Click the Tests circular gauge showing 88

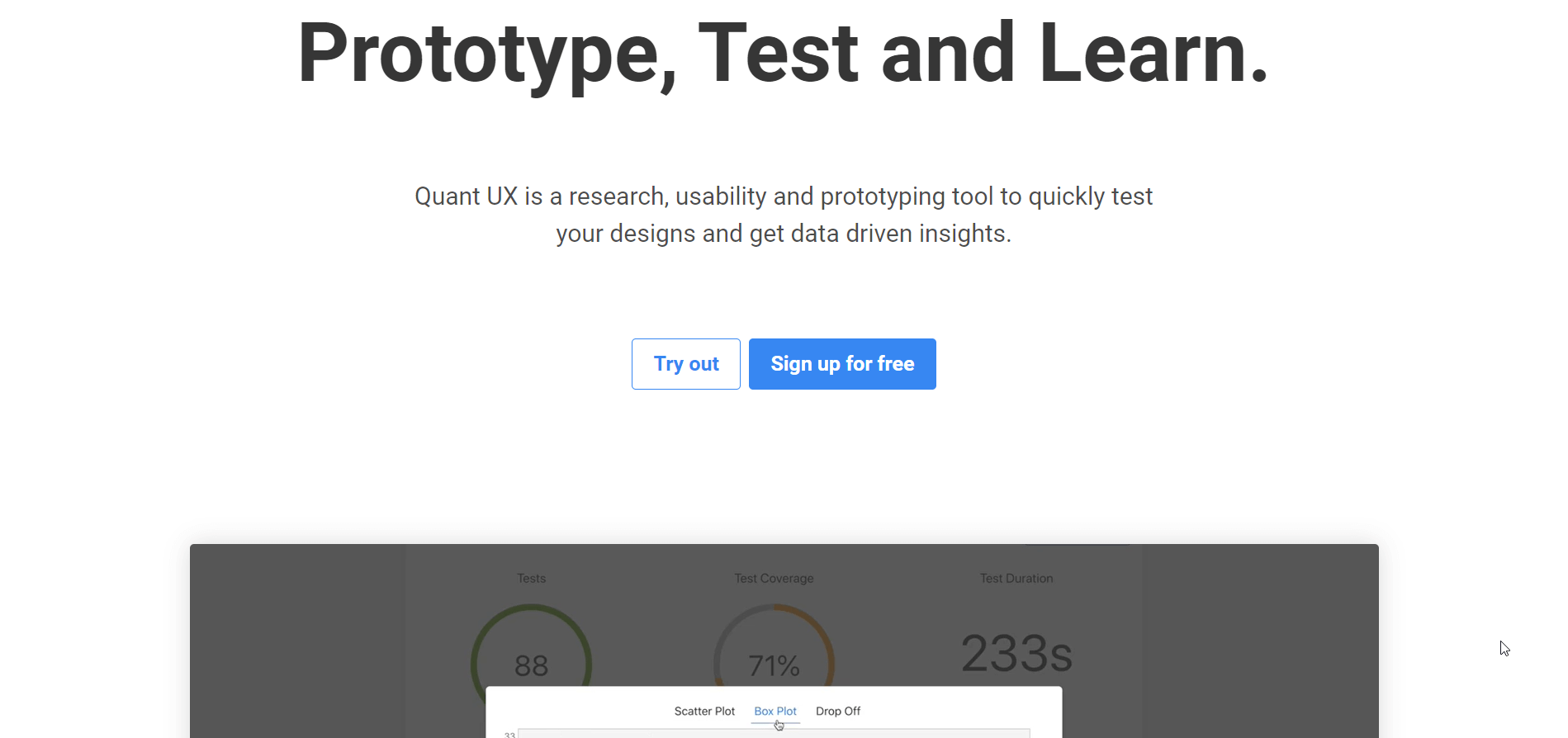click(x=531, y=652)
